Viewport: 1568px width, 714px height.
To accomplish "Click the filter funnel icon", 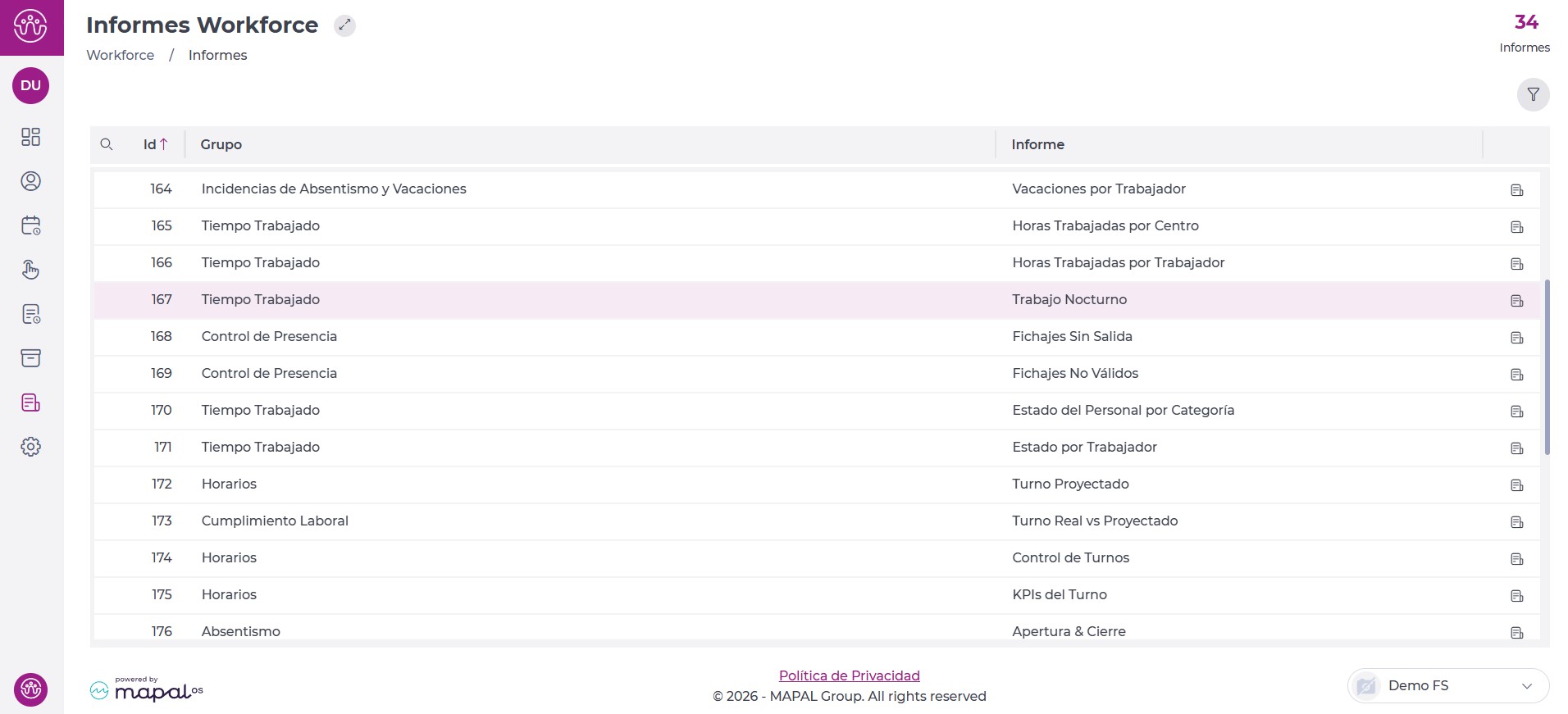I will coord(1533,94).
